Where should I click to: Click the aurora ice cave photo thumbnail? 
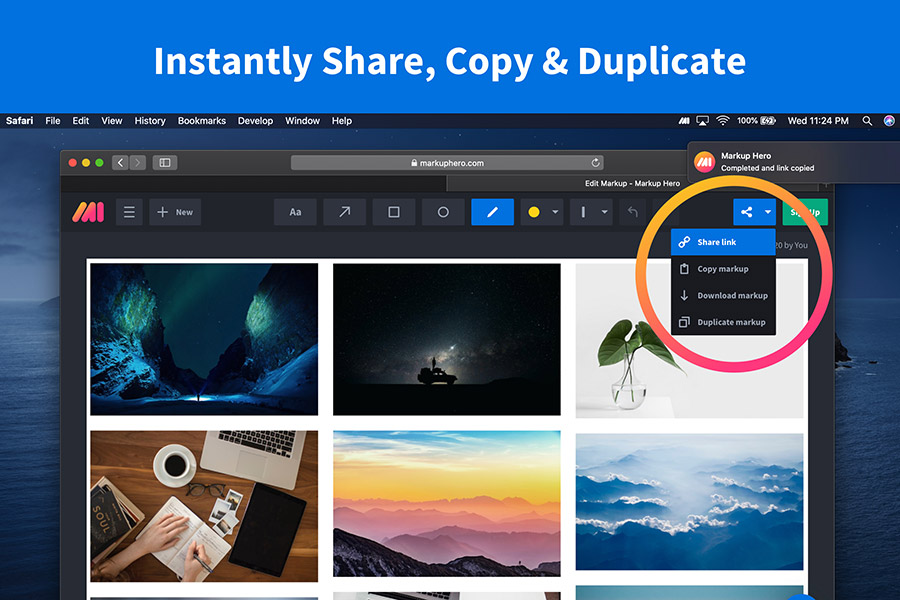[204, 339]
